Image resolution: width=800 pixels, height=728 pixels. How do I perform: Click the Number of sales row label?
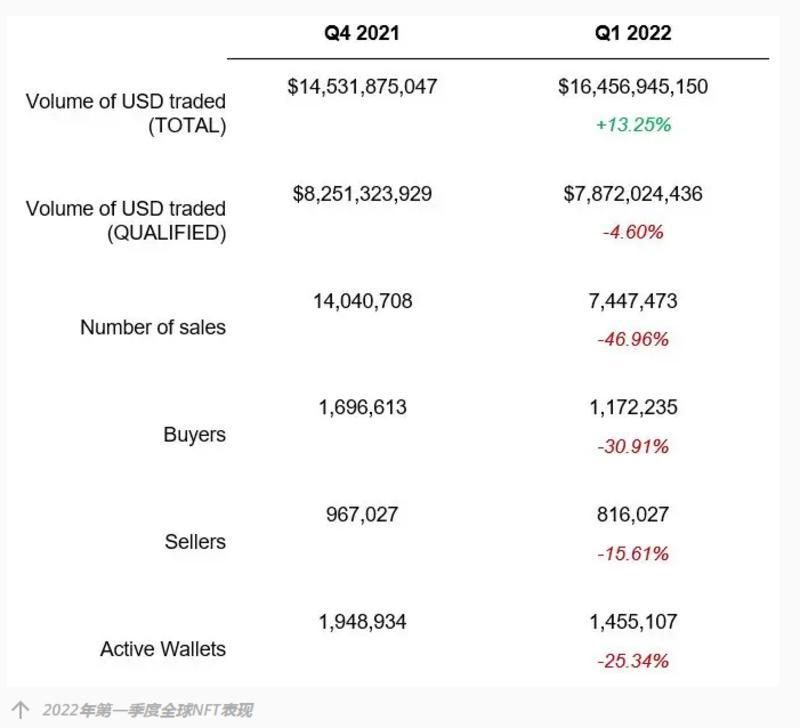click(153, 327)
